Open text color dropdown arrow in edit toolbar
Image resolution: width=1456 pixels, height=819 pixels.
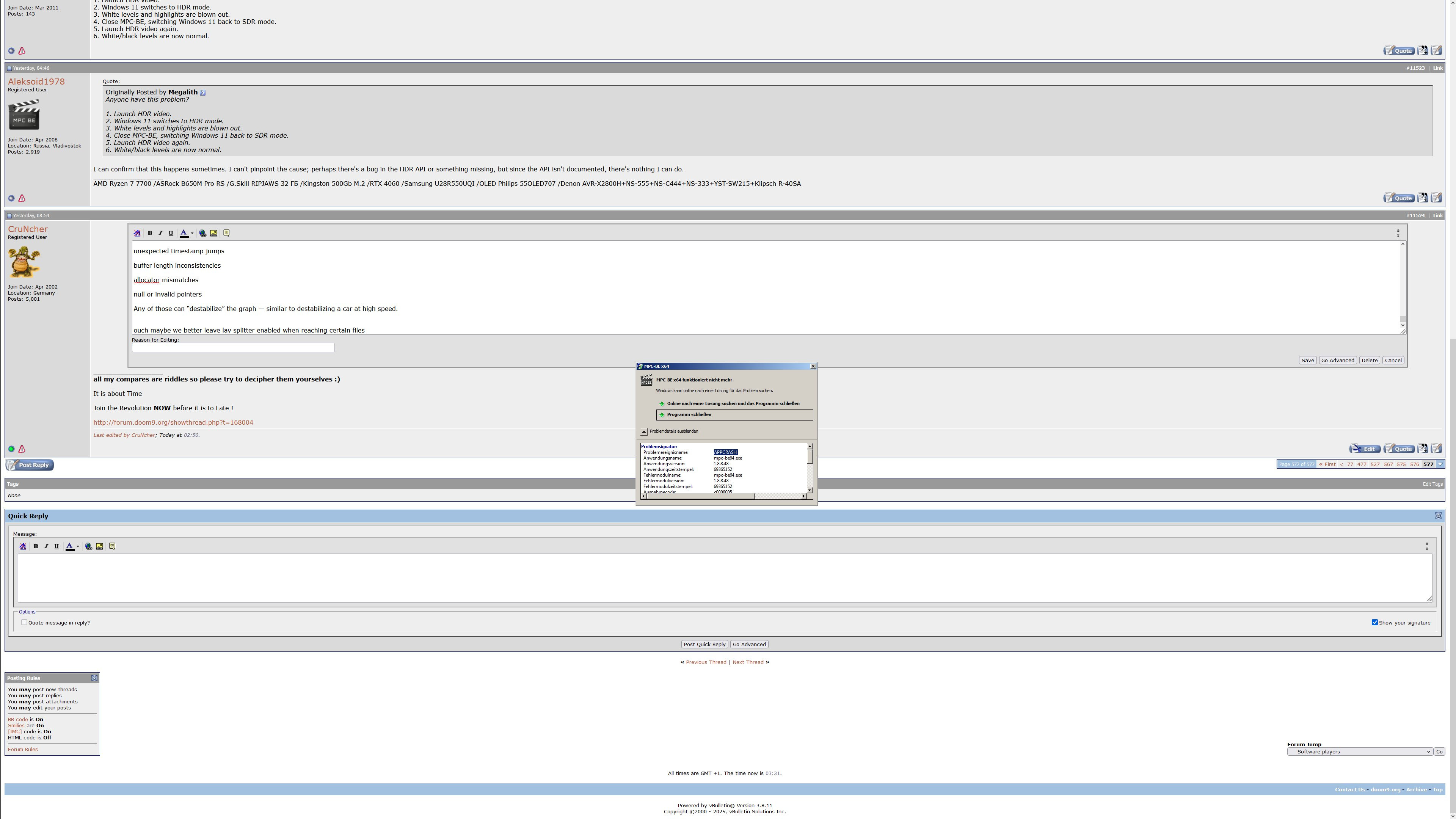point(192,233)
